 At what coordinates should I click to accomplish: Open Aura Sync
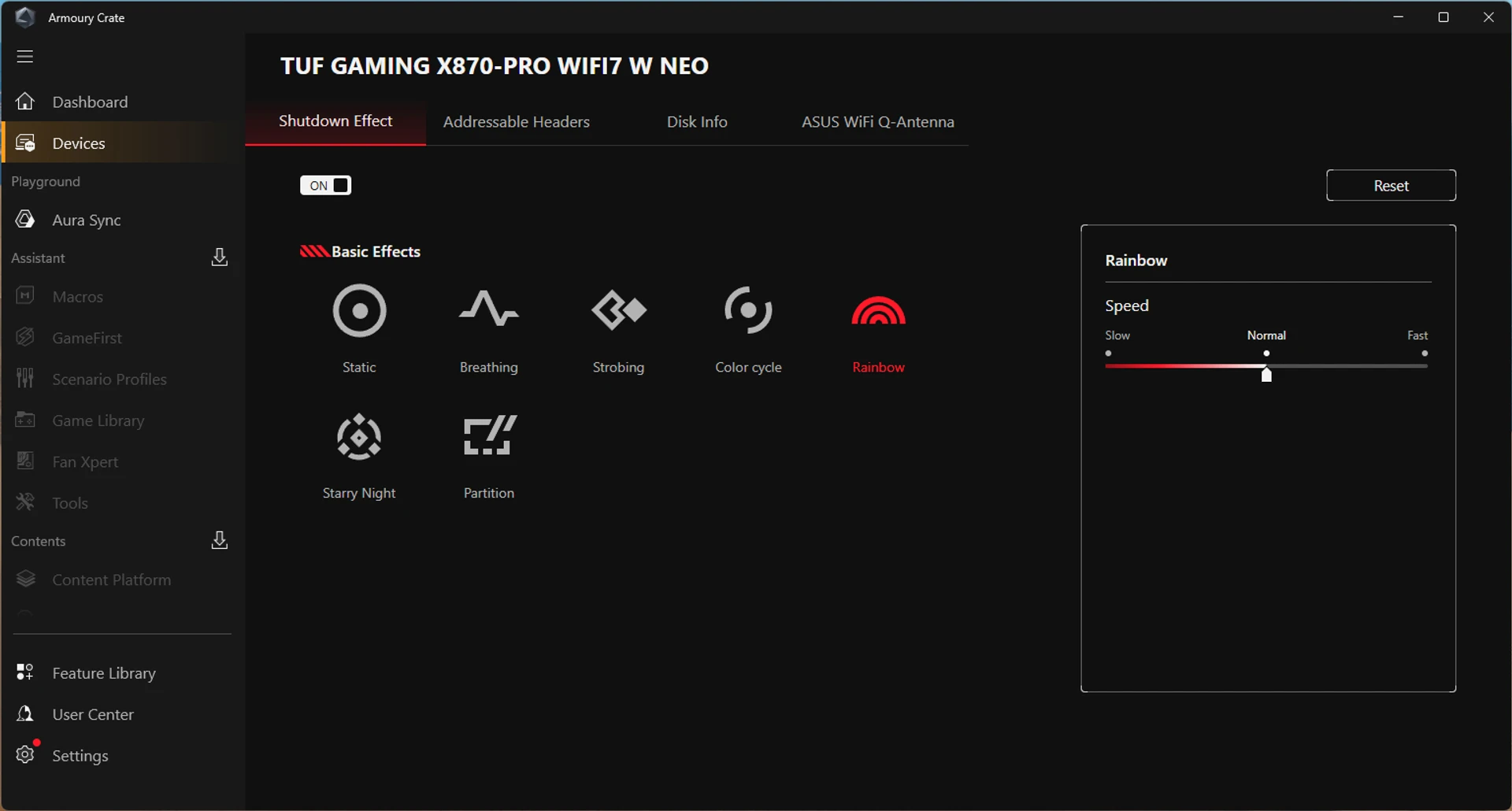123,220
